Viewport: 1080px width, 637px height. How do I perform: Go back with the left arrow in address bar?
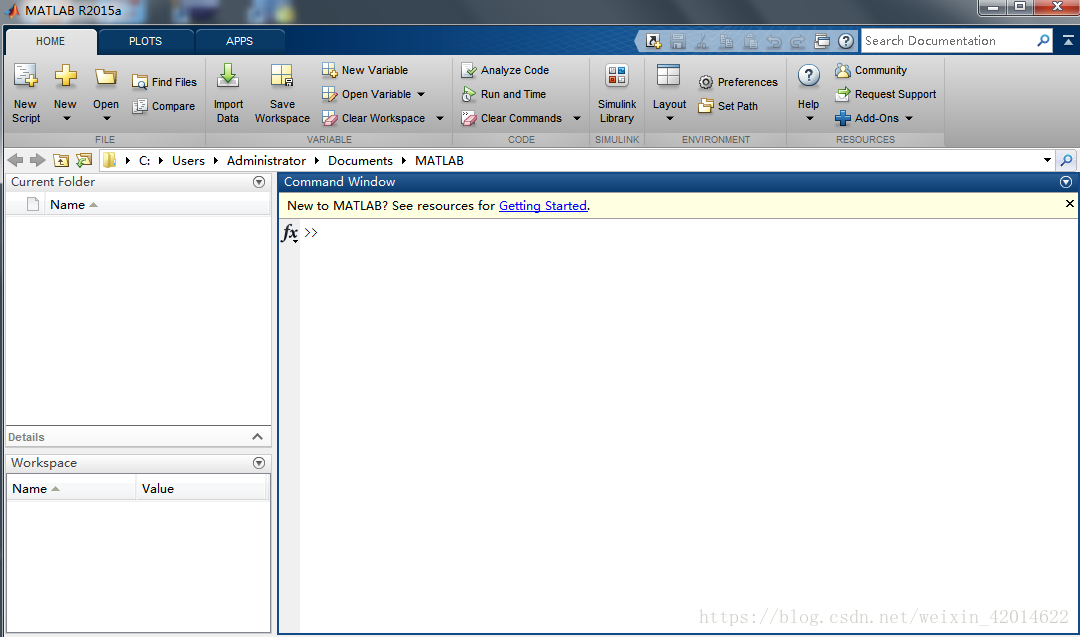tap(15, 160)
